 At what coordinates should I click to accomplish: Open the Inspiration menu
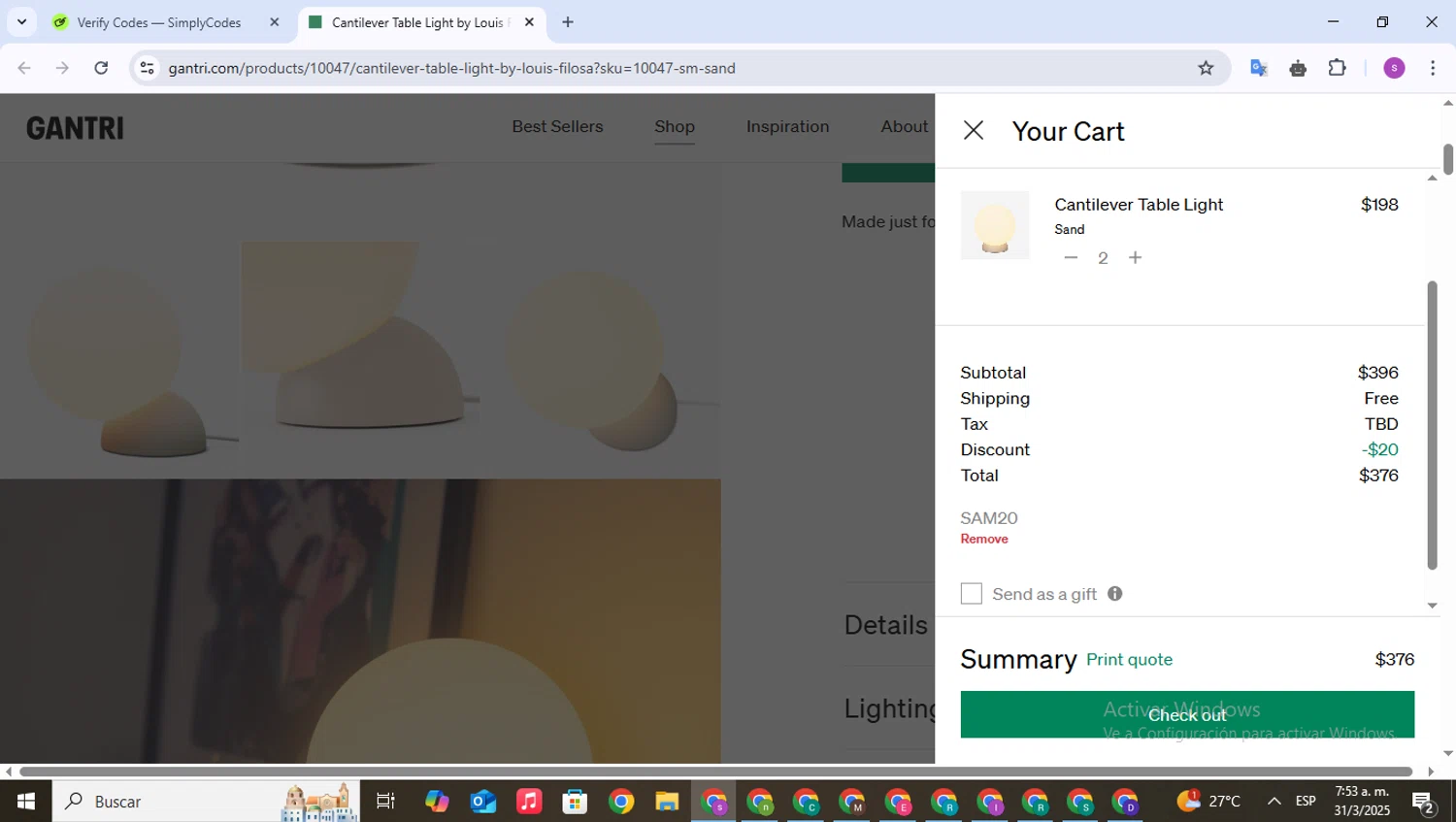tap(787, 126)
